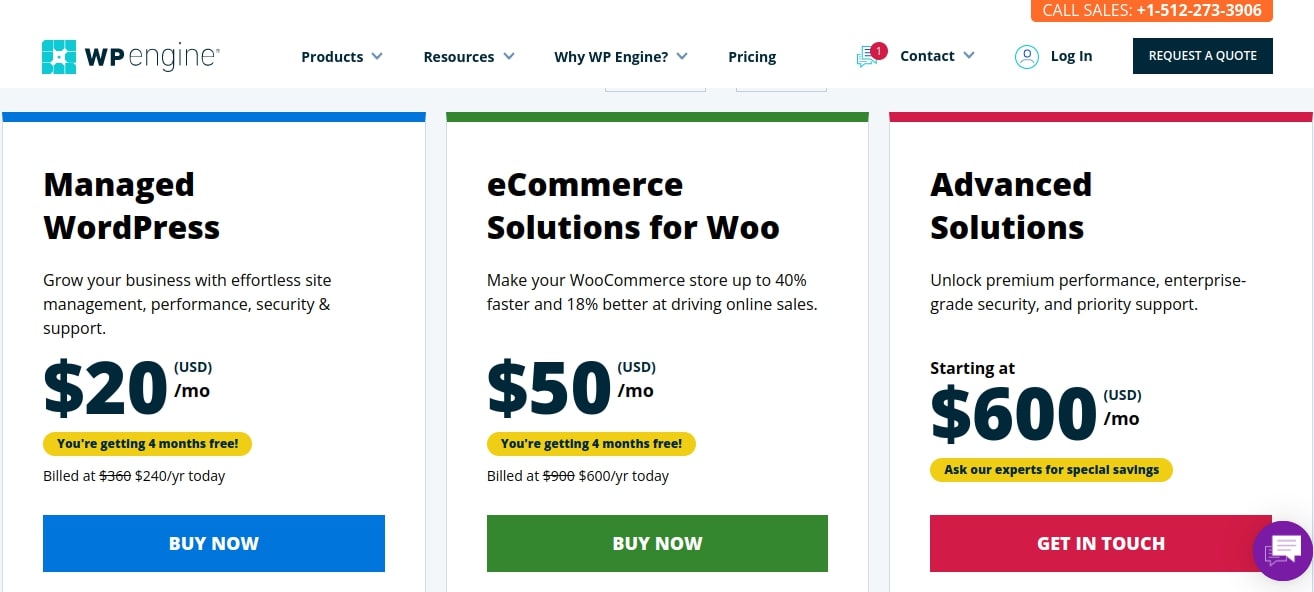This screenshot has height=592, width=1314.
Task: Click the eCommerce four months free badge
Action: click(591, 443)
